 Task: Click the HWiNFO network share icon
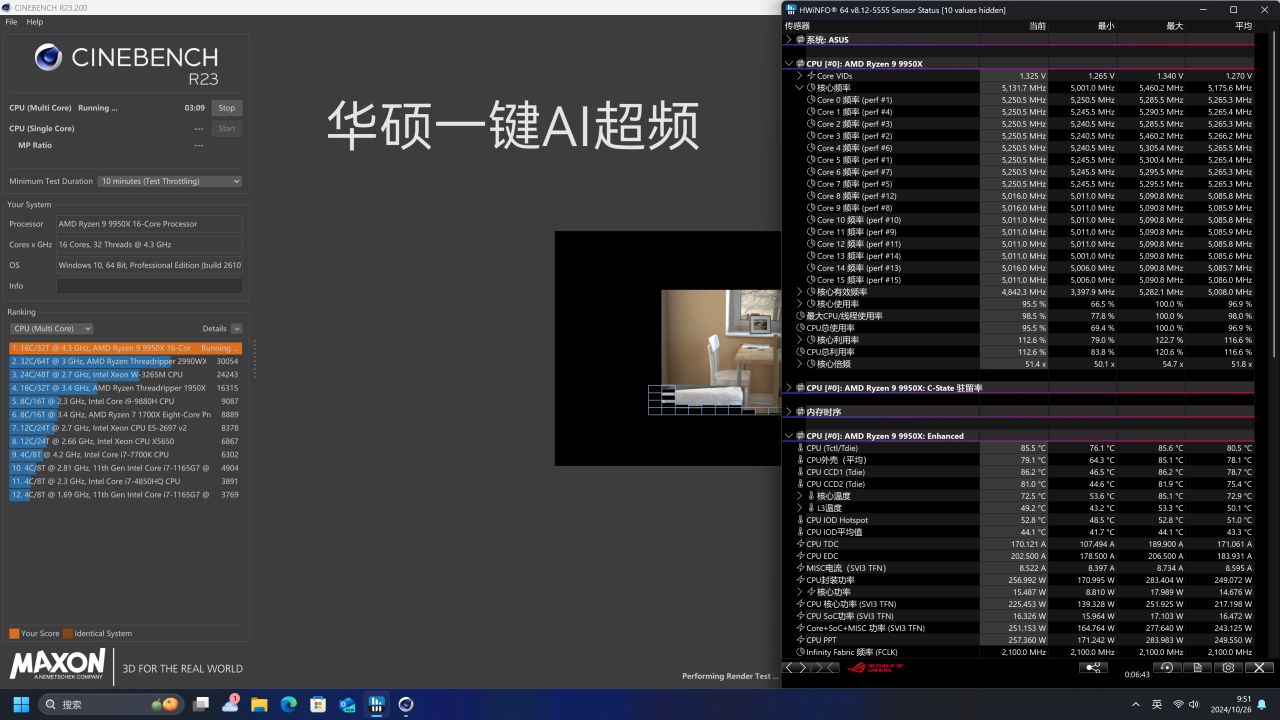point(1093,668)
